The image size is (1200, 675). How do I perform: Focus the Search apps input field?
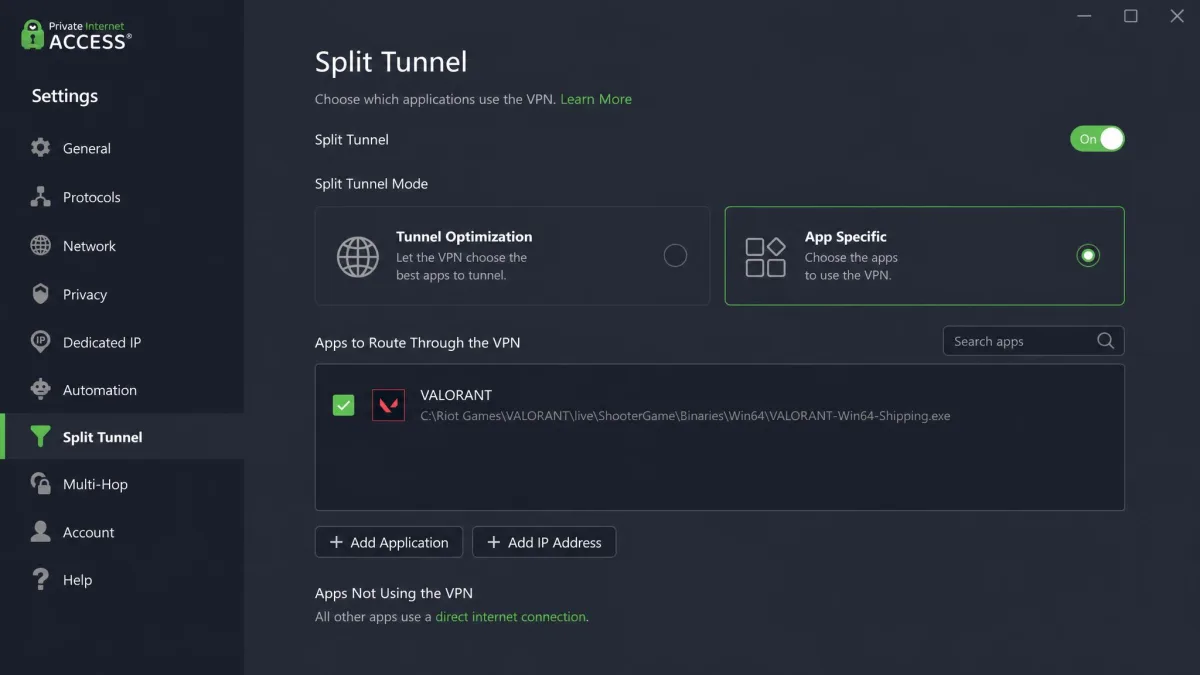(1033, 341)
